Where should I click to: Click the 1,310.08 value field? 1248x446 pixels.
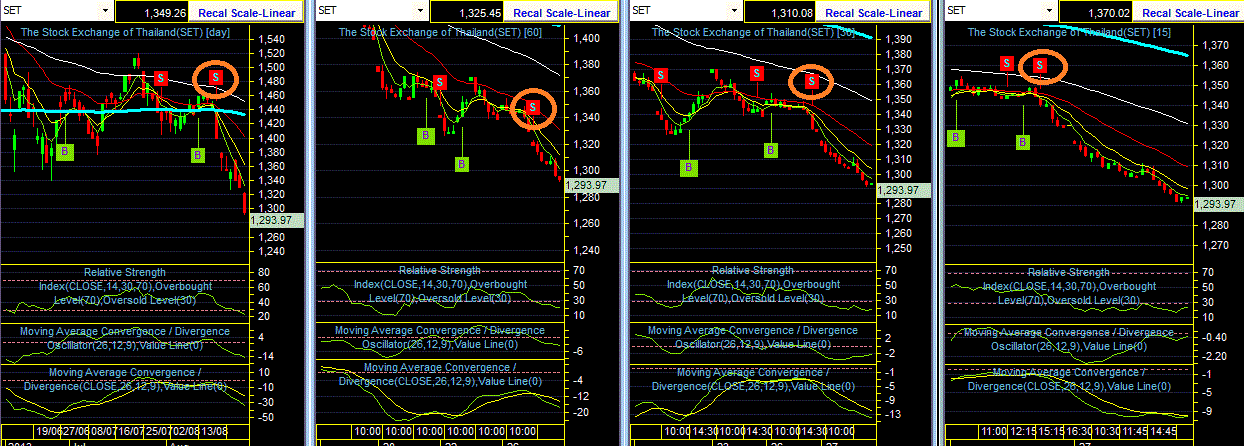click(x=779, y=13)
